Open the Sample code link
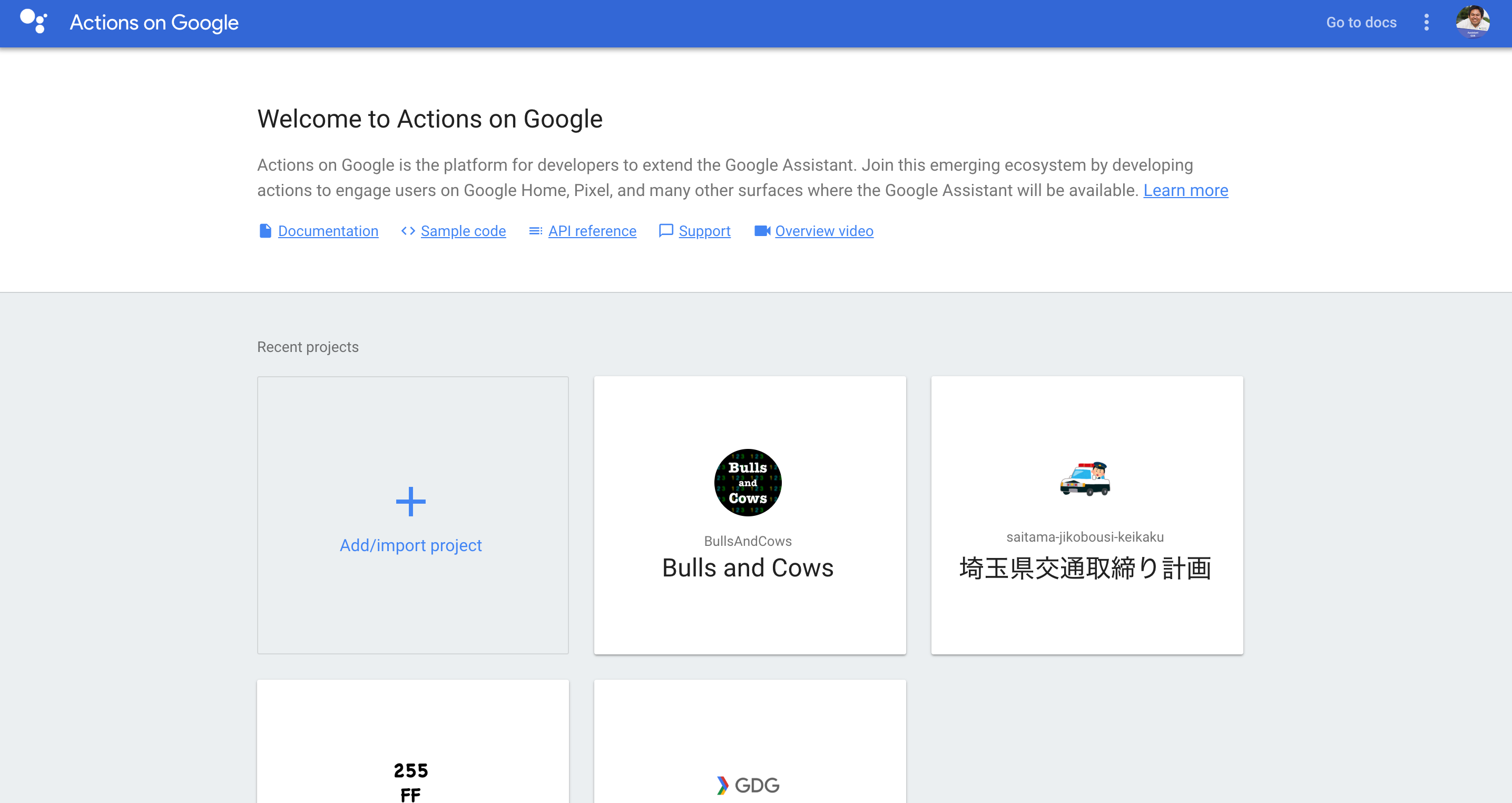 coord(463,231)
